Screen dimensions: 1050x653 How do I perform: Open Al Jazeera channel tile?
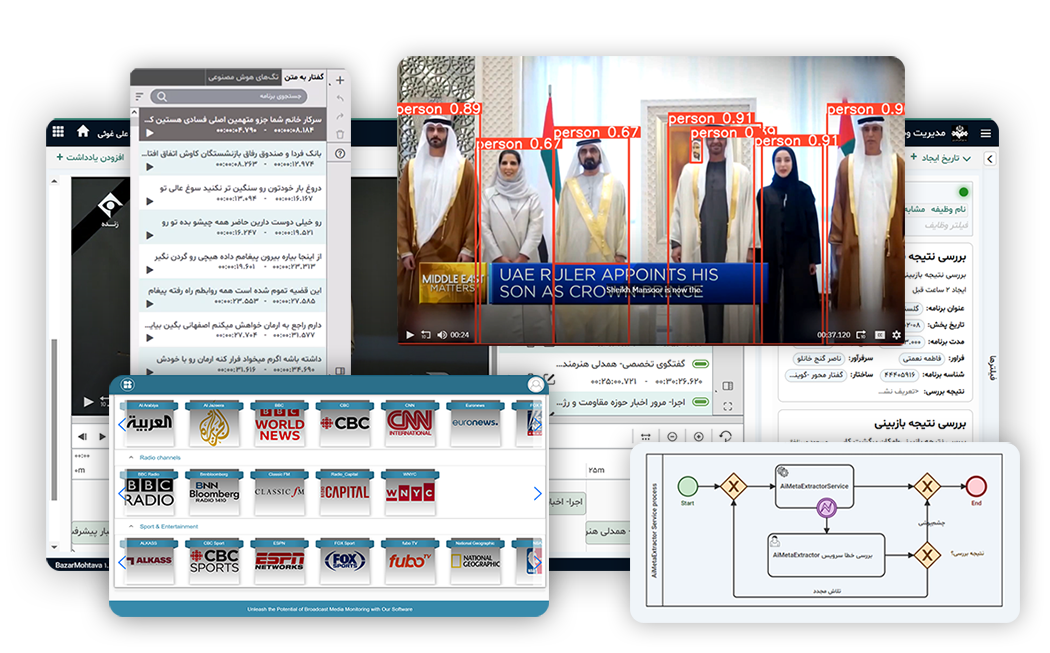pos(214,424)
